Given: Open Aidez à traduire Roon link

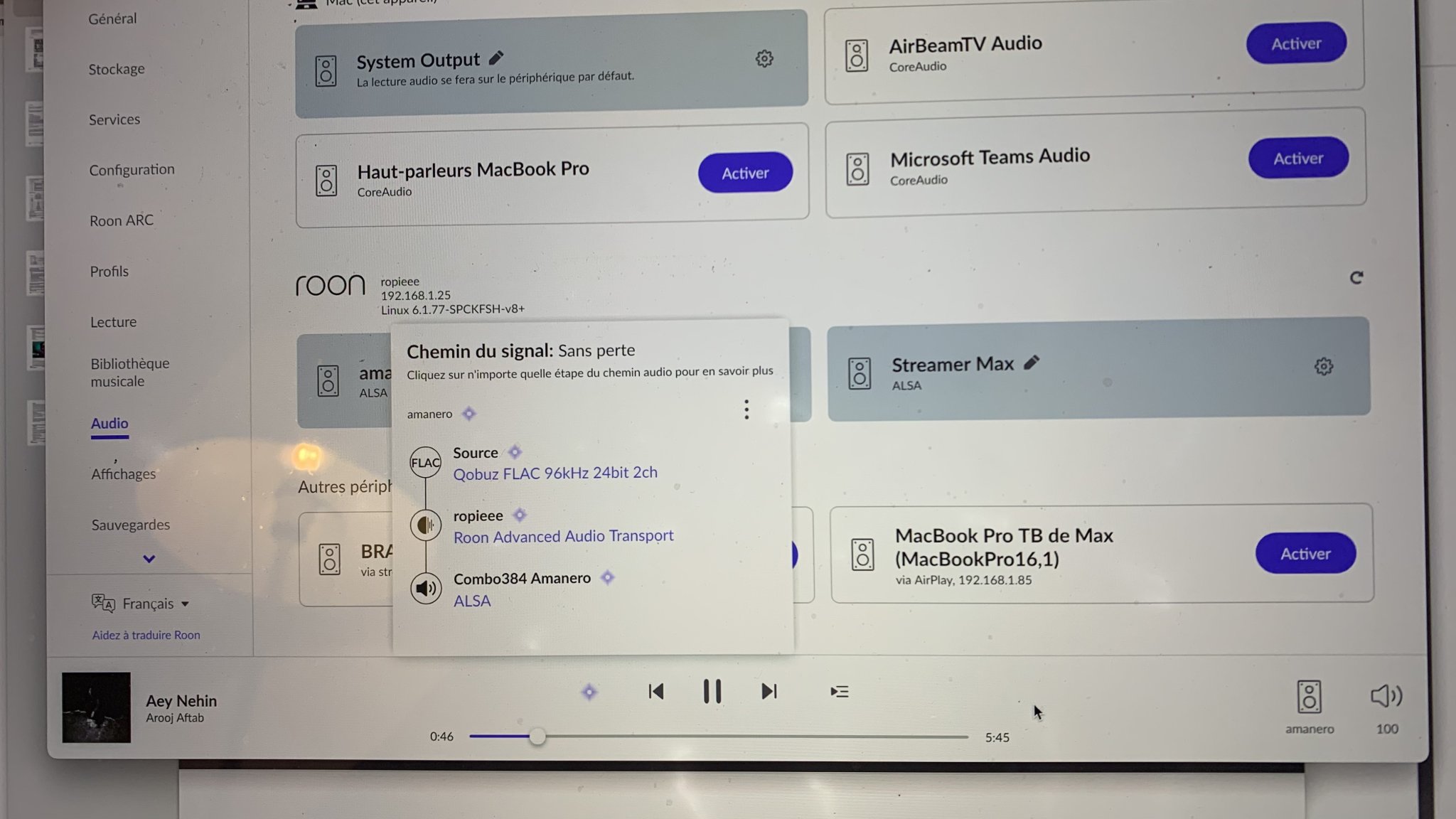Looking at the screenshot, I should 146,635.
